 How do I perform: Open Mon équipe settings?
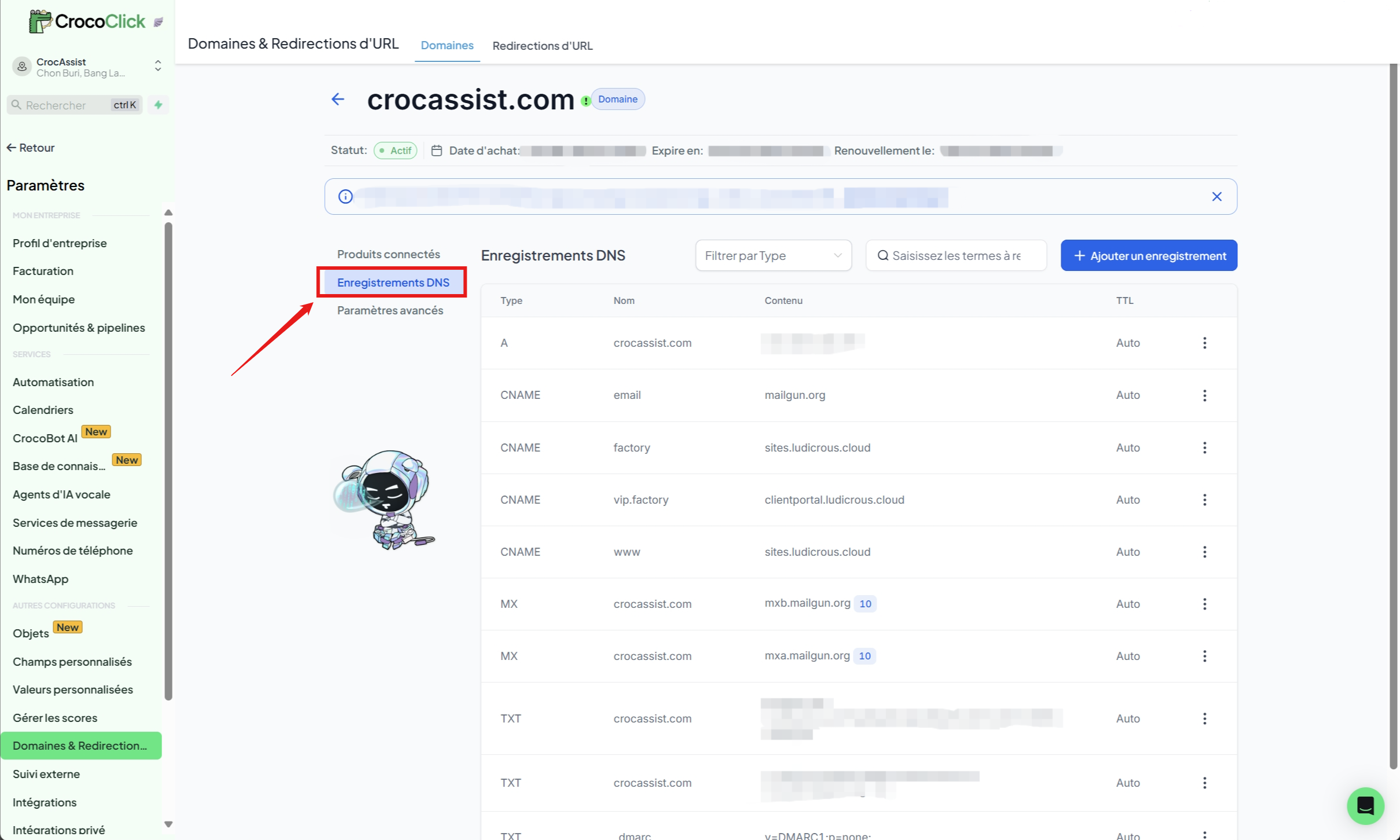point(43,299)
